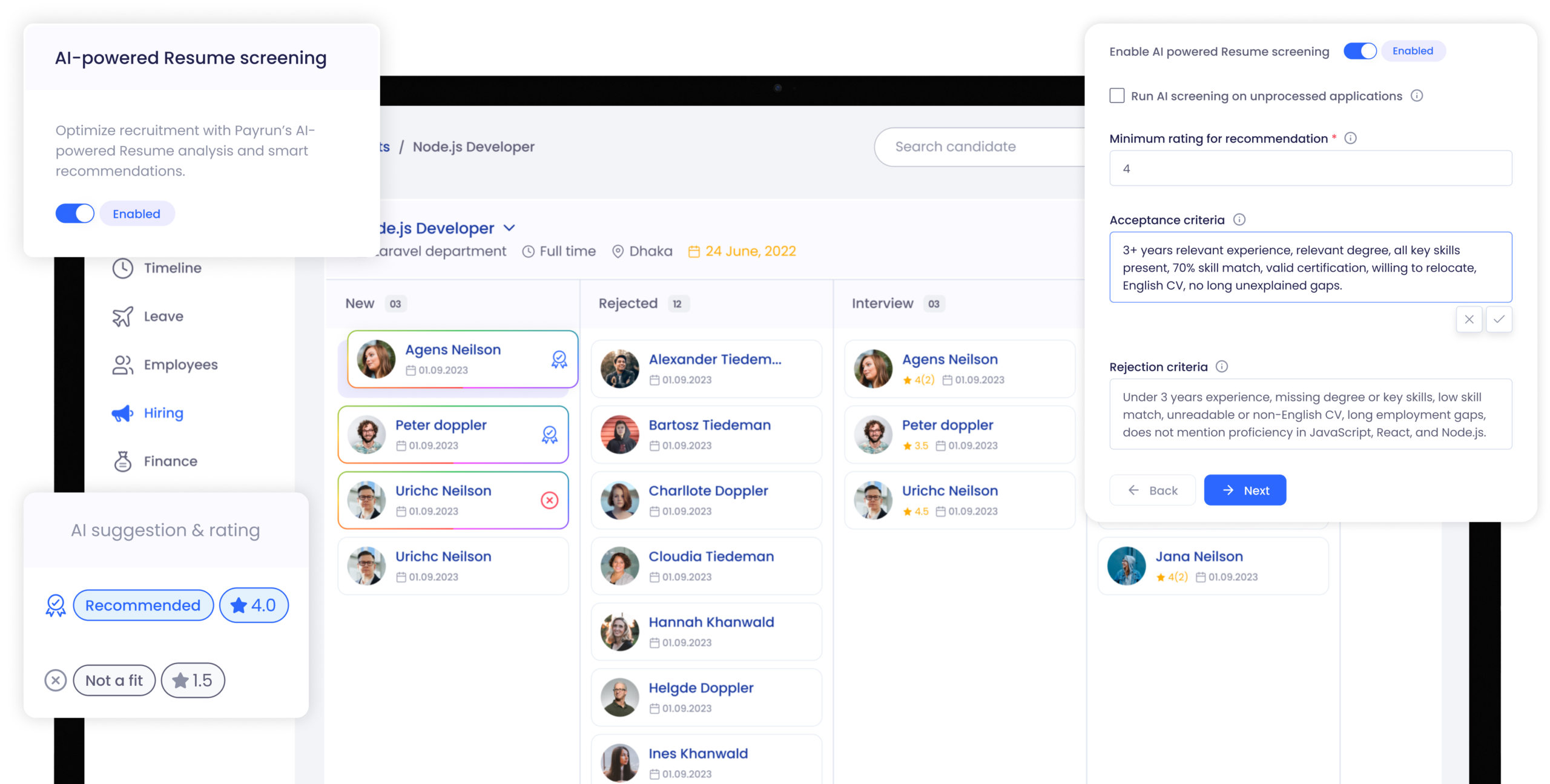Click the Next button
The image size is (1550, 784).
tap(1245, 490)
